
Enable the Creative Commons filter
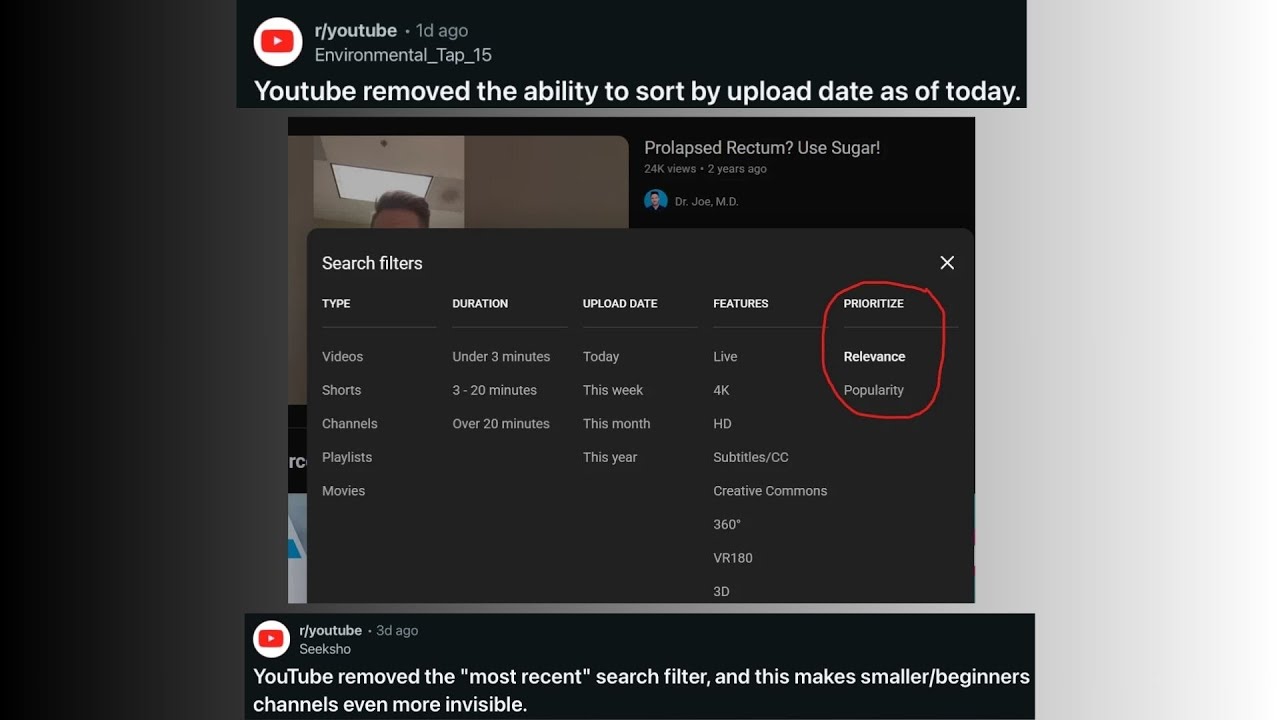[x=770, y=491]
